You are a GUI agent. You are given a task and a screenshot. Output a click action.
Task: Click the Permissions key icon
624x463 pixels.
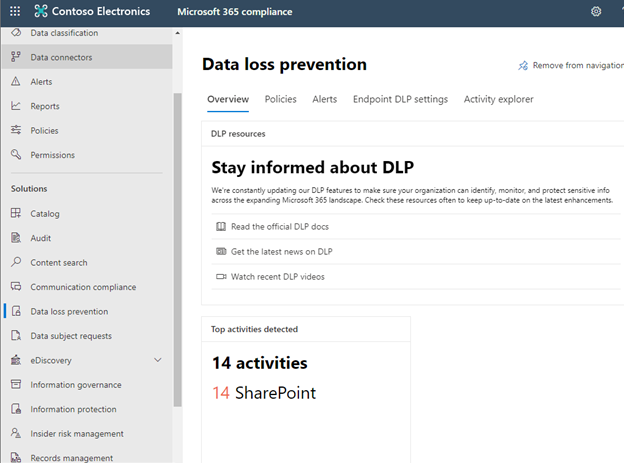point(16,154)
